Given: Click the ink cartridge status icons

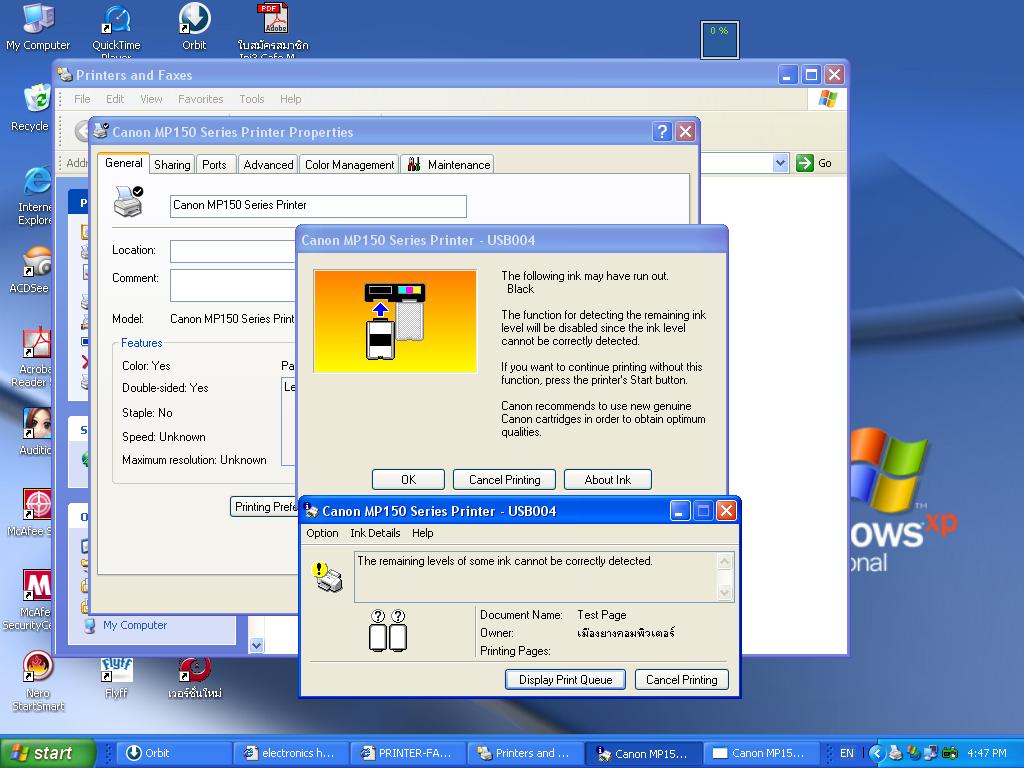Looking at the screenshot, I should coord(388,631).
